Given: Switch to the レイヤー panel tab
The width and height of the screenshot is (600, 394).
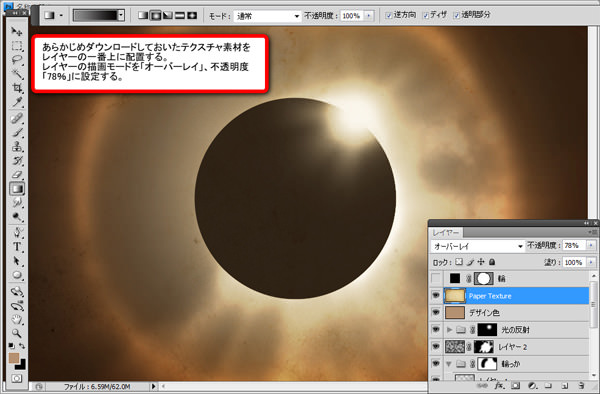Looking at the screenshot, I should 446,232.
